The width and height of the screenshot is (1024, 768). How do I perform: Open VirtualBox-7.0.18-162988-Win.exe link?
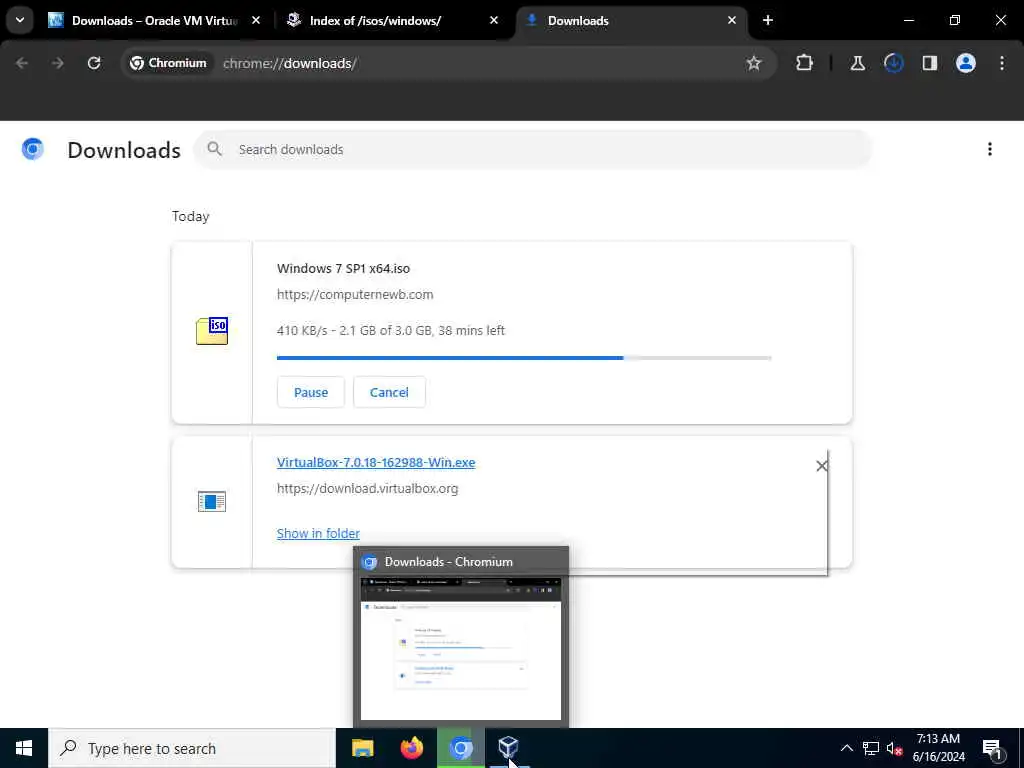(376, 462)
